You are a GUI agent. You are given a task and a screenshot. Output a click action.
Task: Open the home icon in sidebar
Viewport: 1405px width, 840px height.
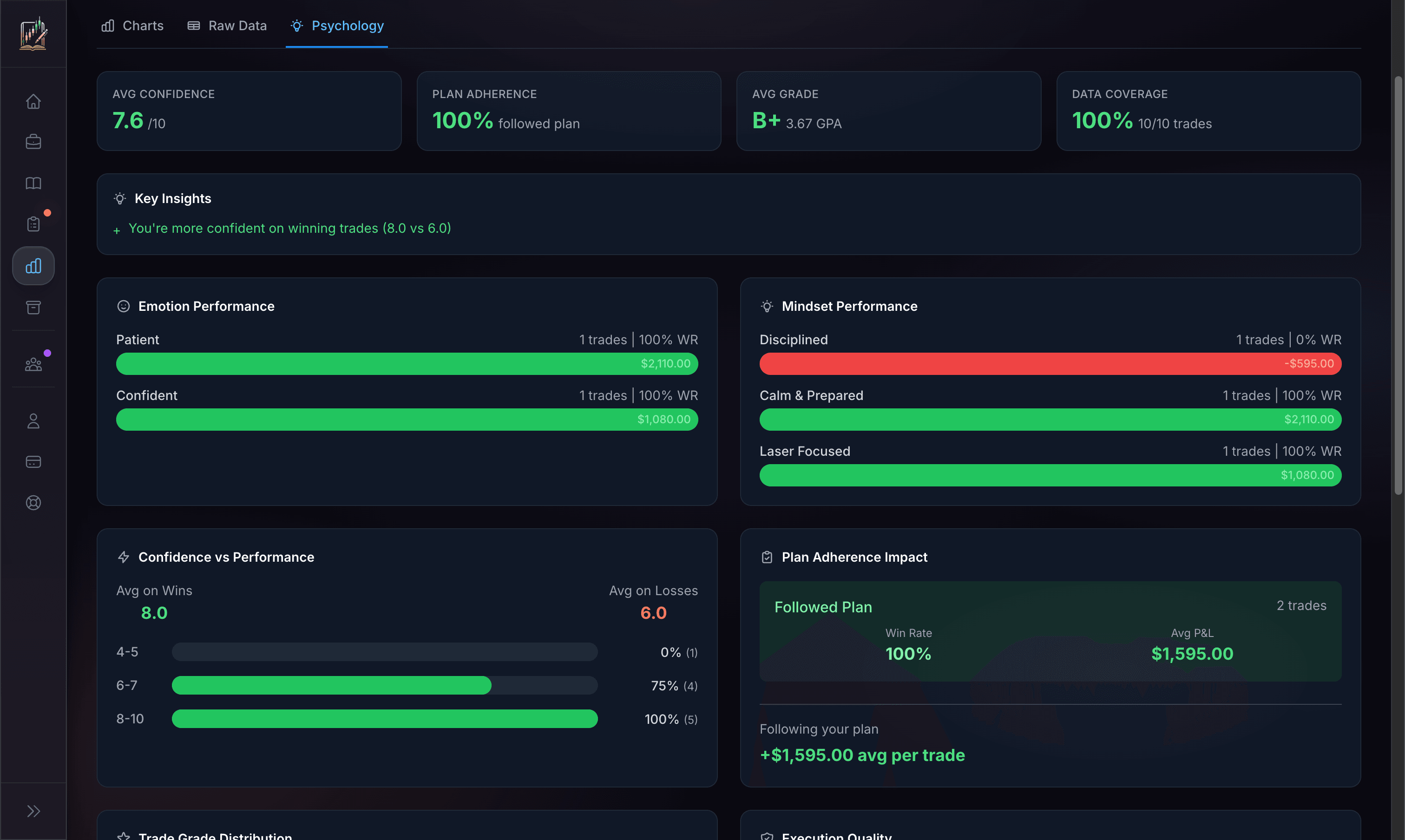coord(33,101)
